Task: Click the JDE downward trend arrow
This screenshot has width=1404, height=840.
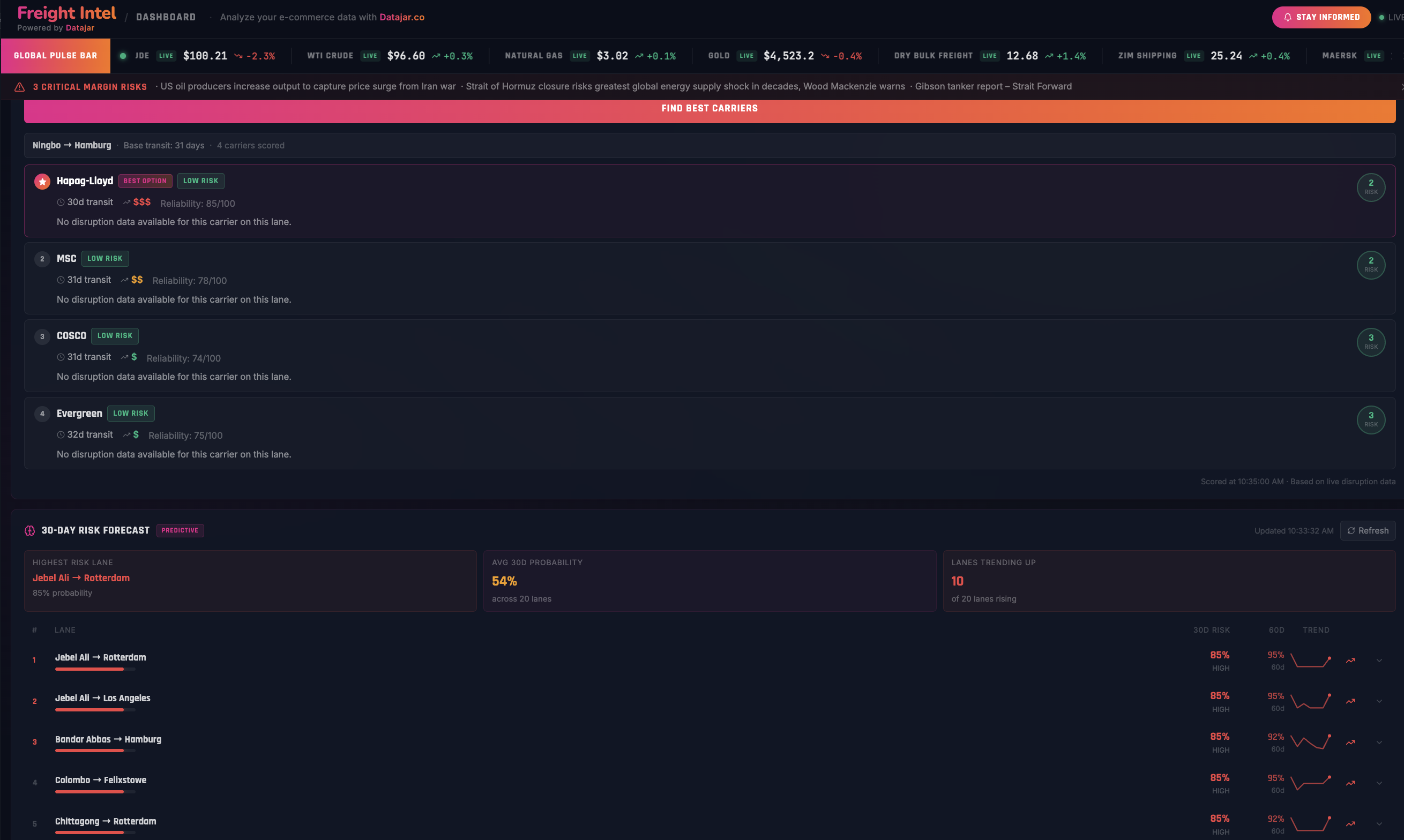Action: tap(238, 56)
